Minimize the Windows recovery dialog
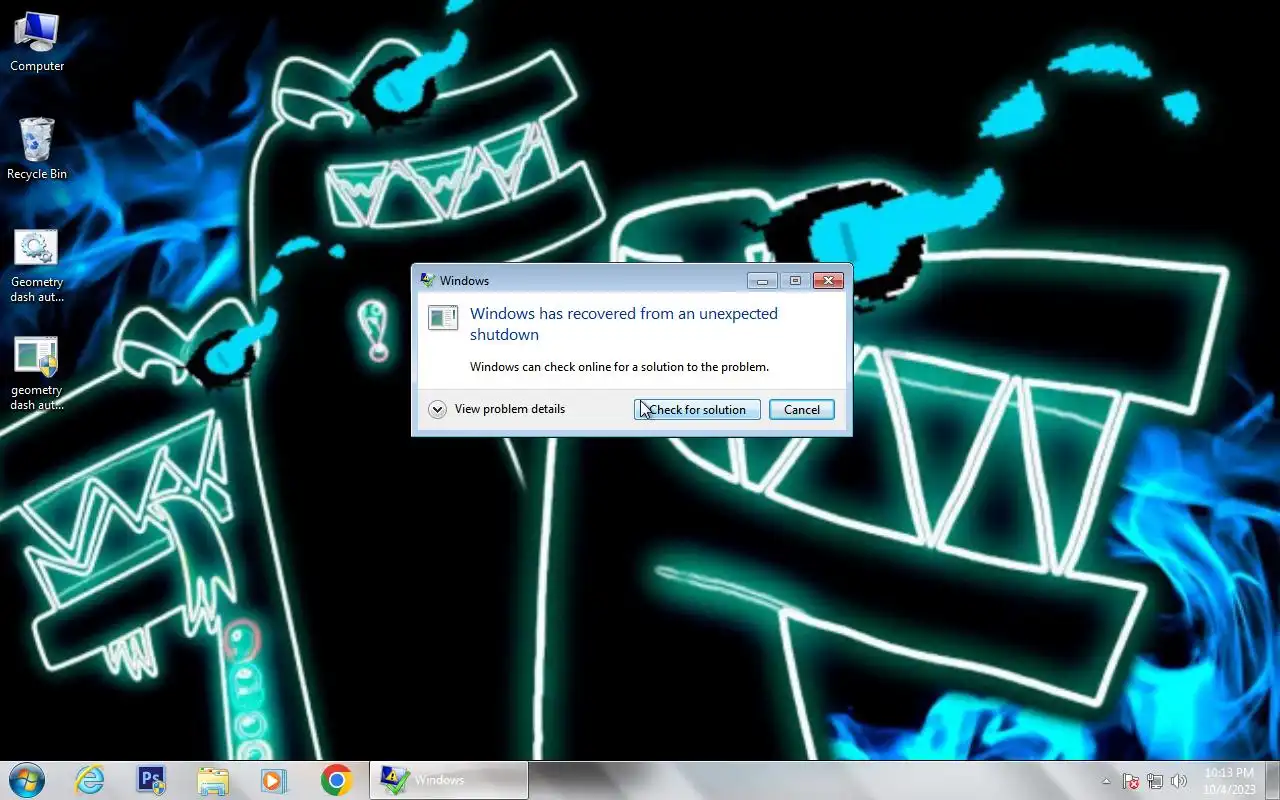The width and height of the screenshot is (1280, 800). coord(762,281)
